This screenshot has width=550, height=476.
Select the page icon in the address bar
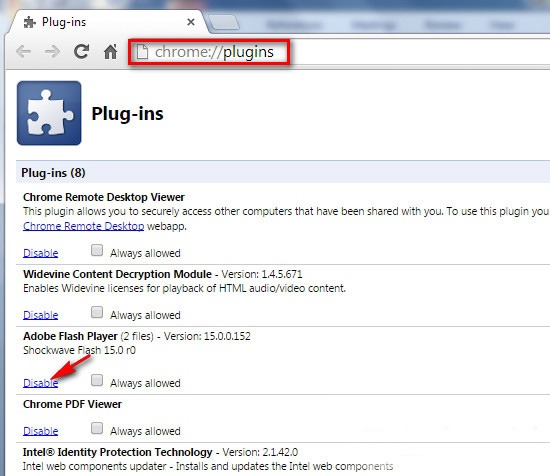tap(142, 52)
